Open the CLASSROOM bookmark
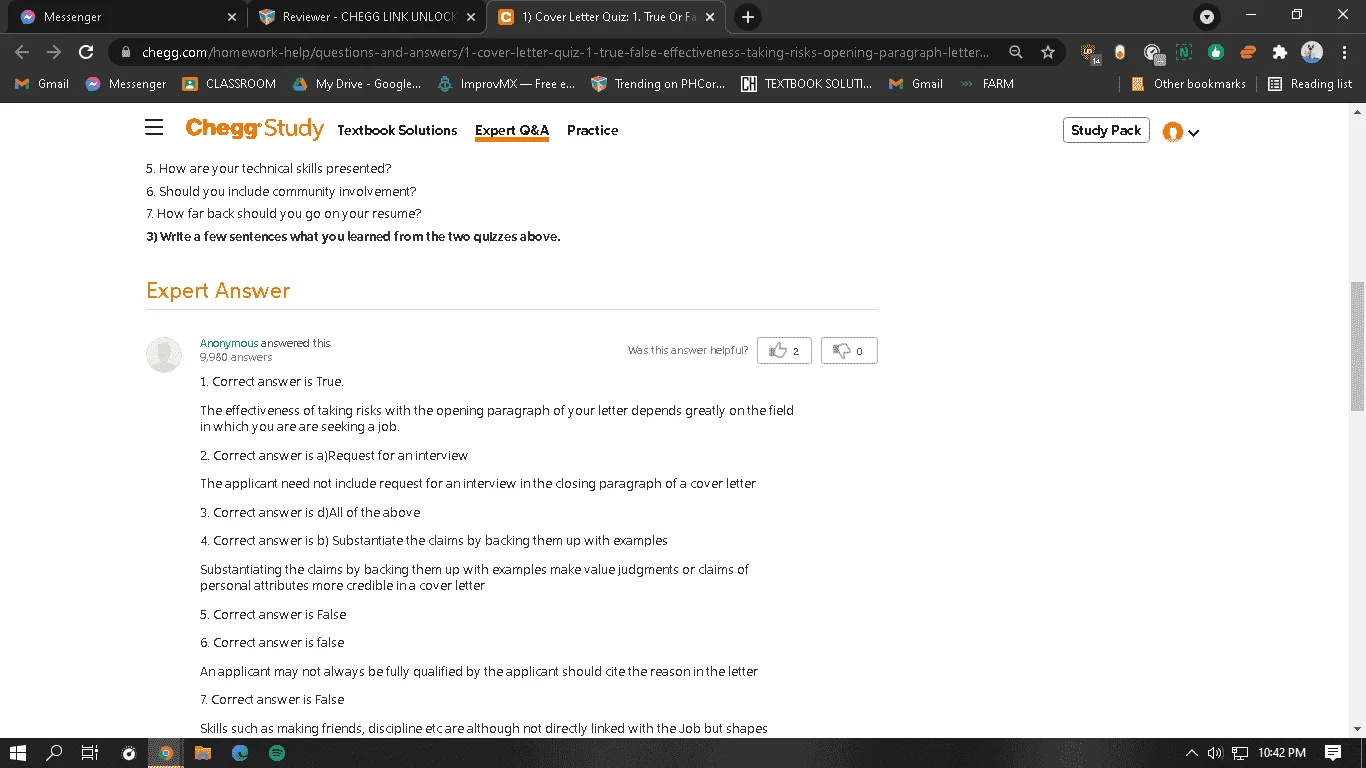1366x768 pixels. (229, 84)
